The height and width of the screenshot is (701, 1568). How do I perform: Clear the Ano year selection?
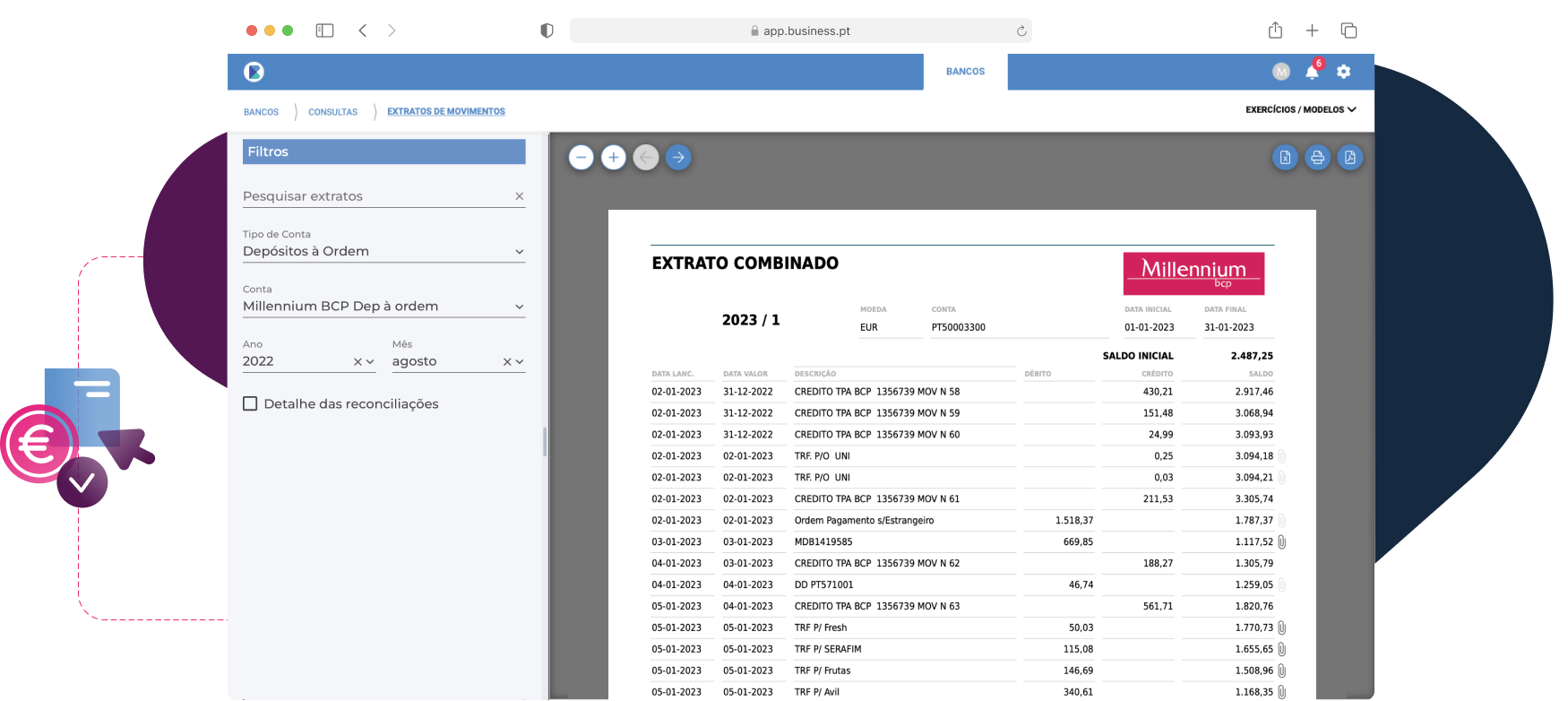pyautogui.click(x=357, y=362)
